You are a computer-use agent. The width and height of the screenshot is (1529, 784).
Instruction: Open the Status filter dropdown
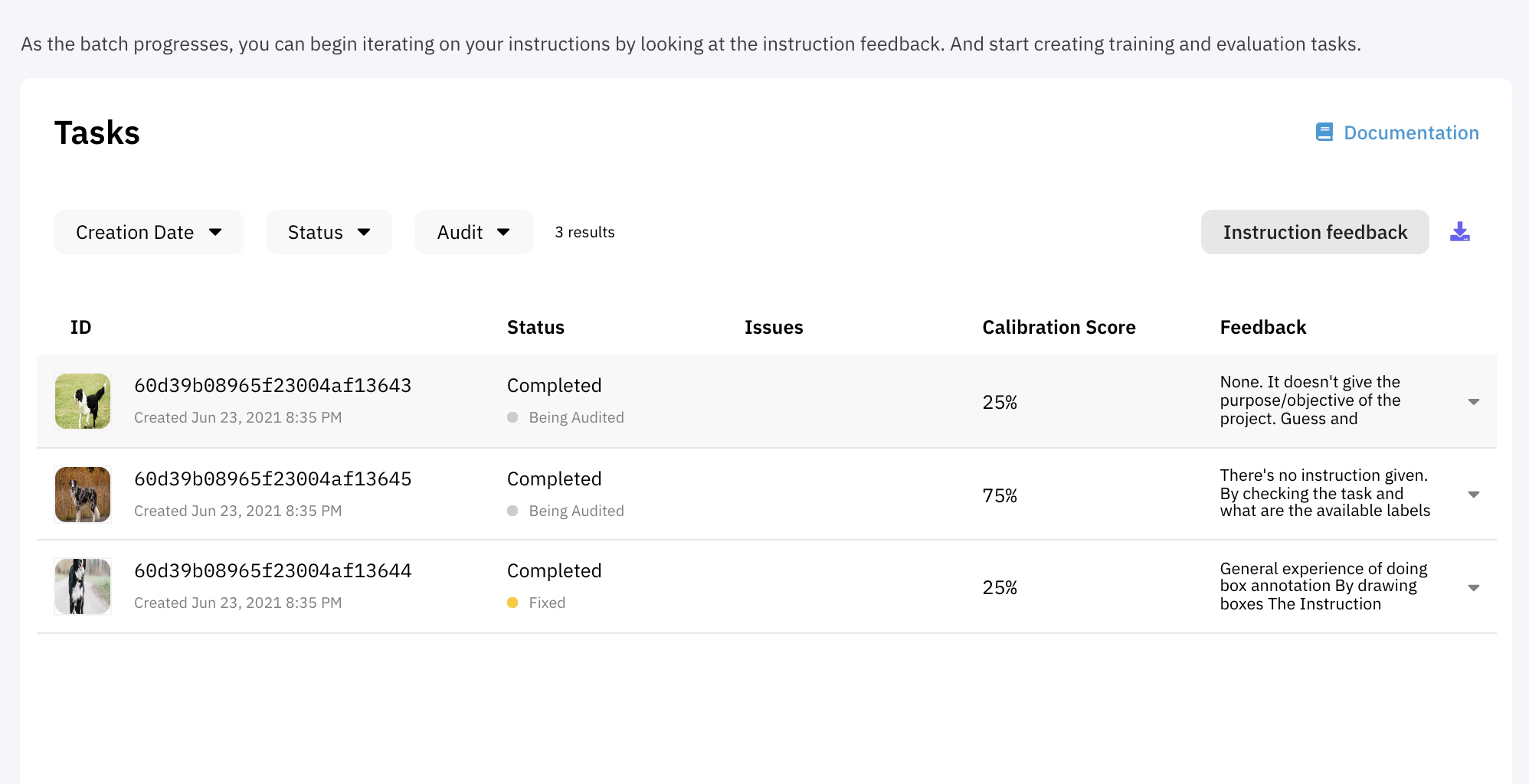[x=329, y=232]
